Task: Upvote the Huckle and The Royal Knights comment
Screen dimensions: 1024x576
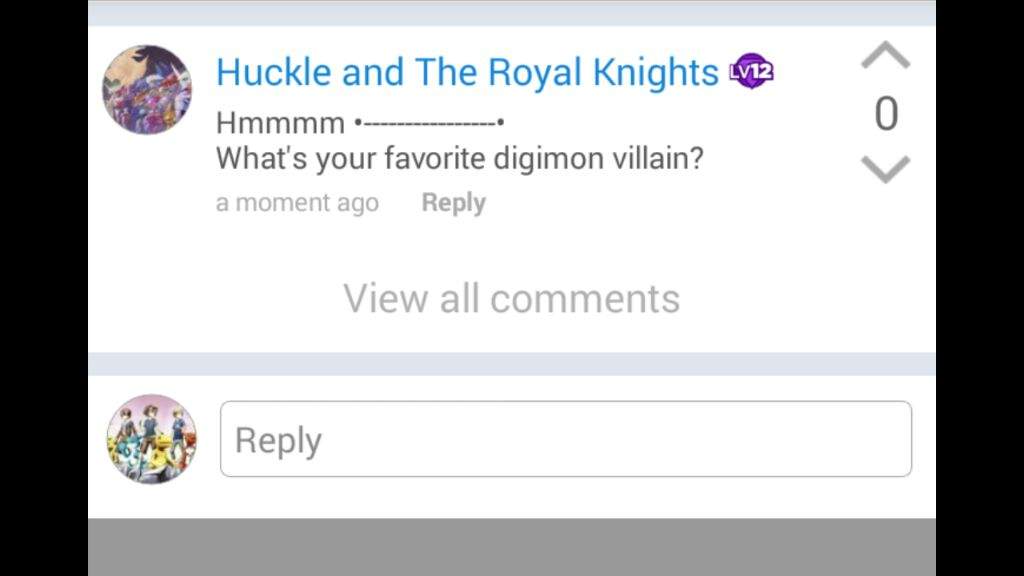Action: pos(886,55)
